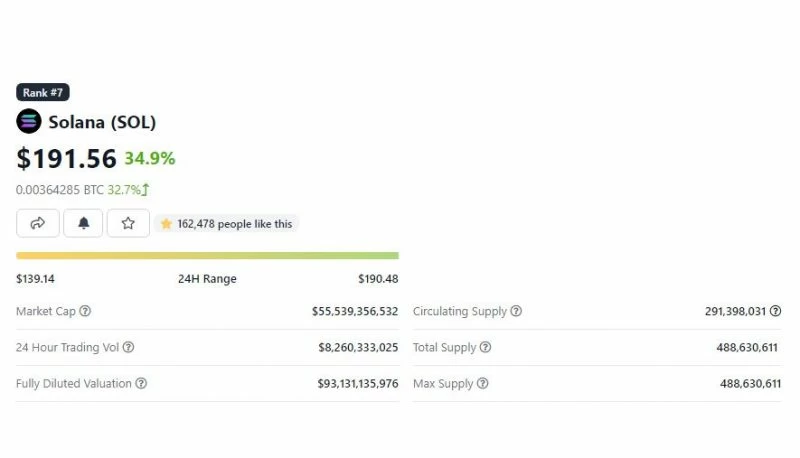The image size is (800, 458).
Task: Click the 34.9% change value
Action: click(149, 158)
